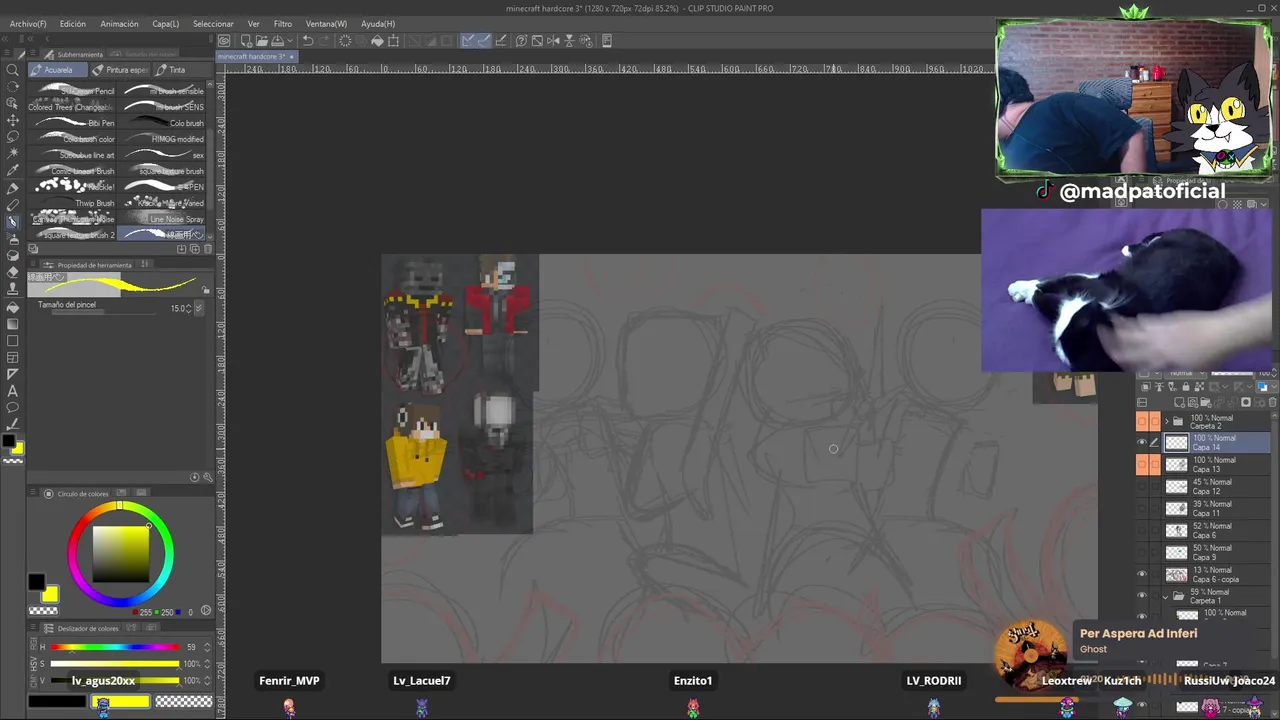Expand brush size options chevron
The height and width of the screenshot is (720, 1280).
pos(198,308)
